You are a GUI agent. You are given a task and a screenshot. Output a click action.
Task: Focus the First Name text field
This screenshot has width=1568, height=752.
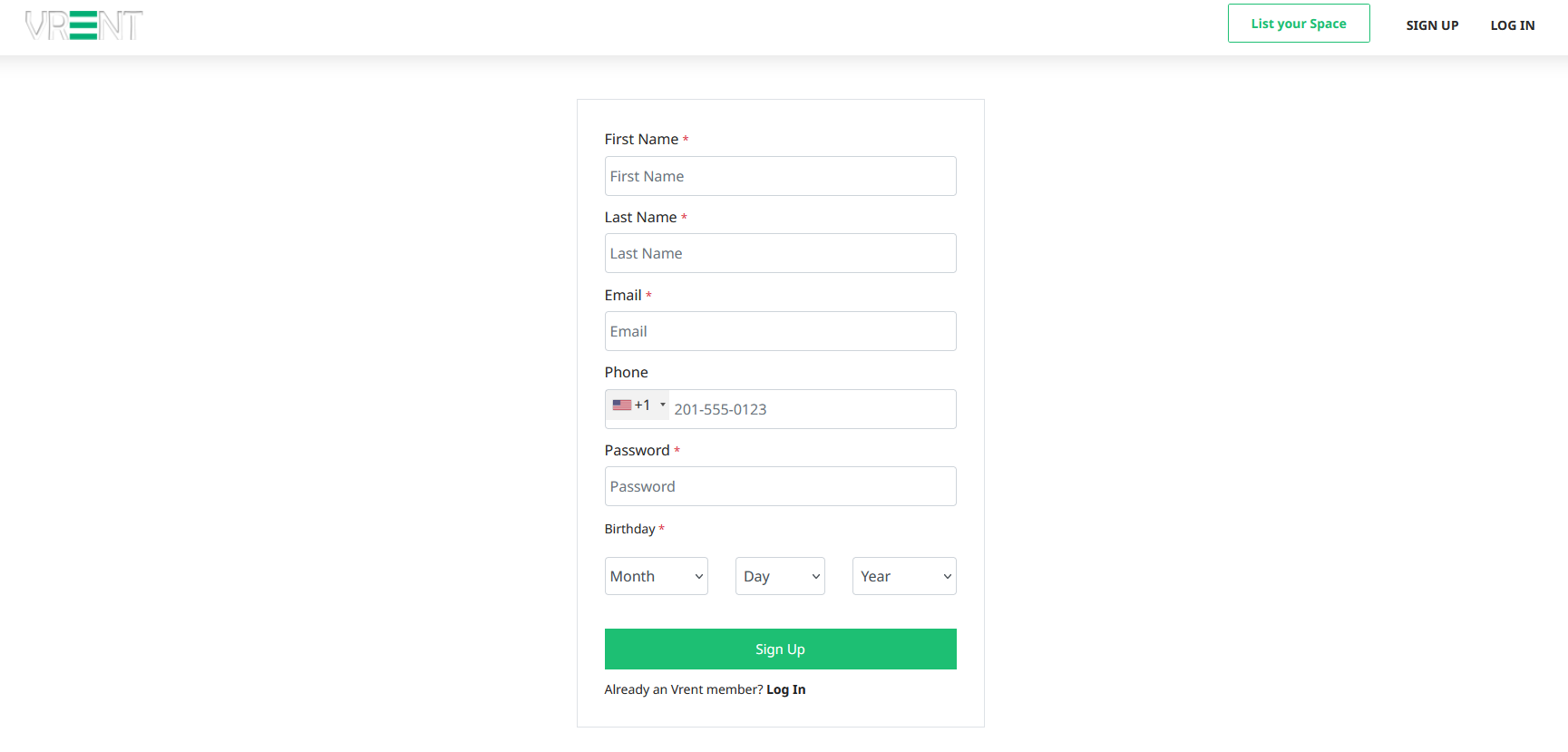pos(780,176)
